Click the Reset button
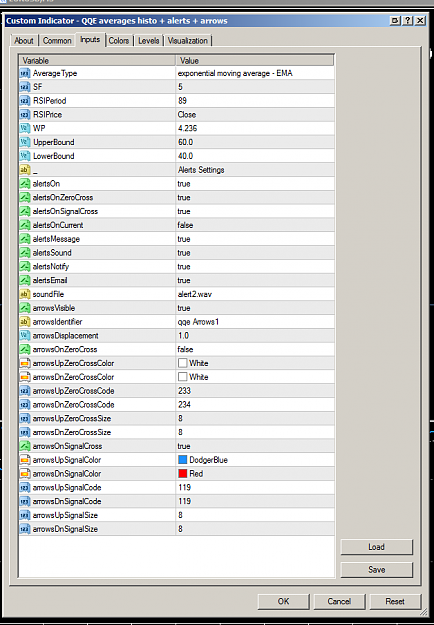 point(395,601)
